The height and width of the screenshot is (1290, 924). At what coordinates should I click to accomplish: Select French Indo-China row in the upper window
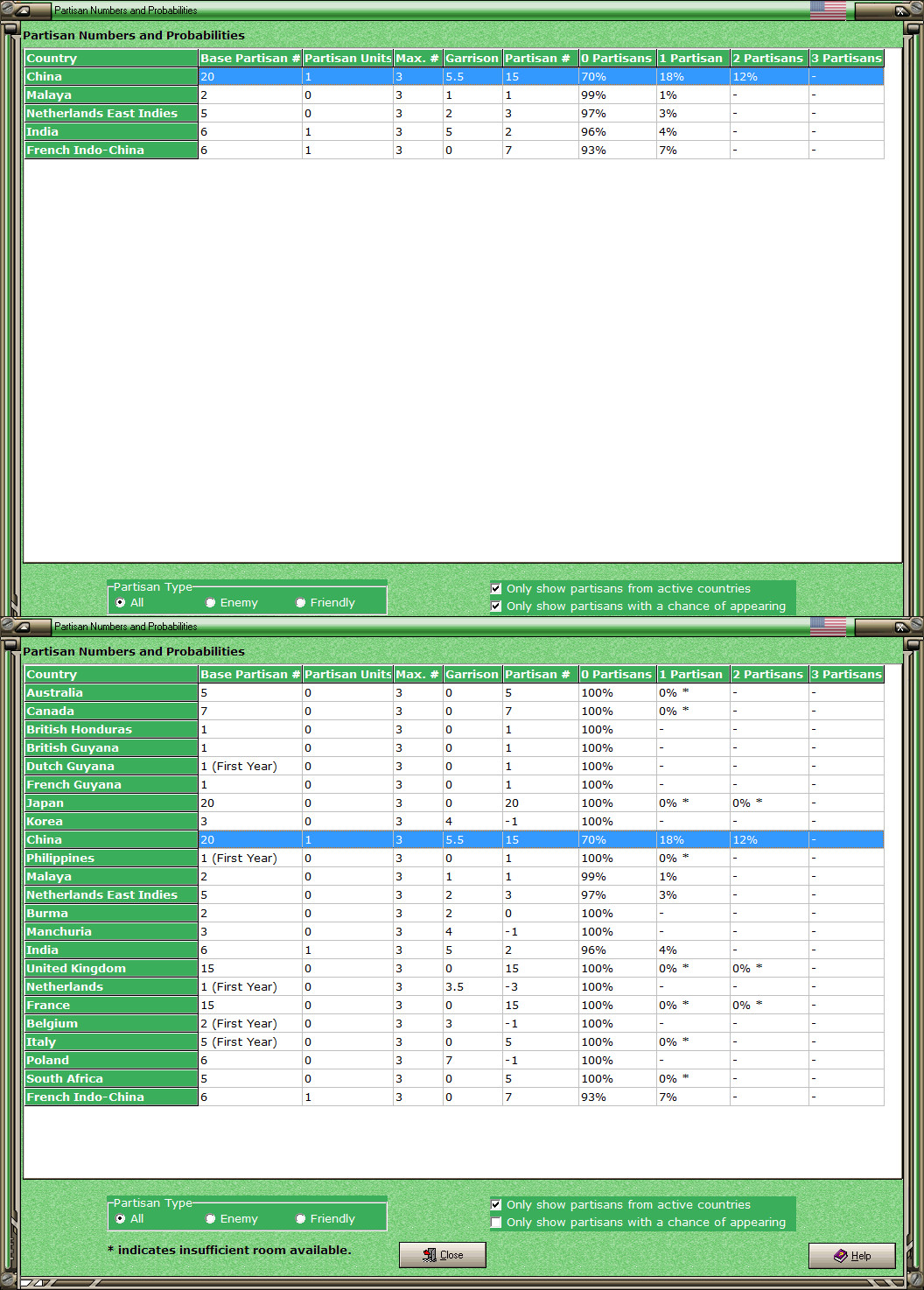click(x=454, y=151)
